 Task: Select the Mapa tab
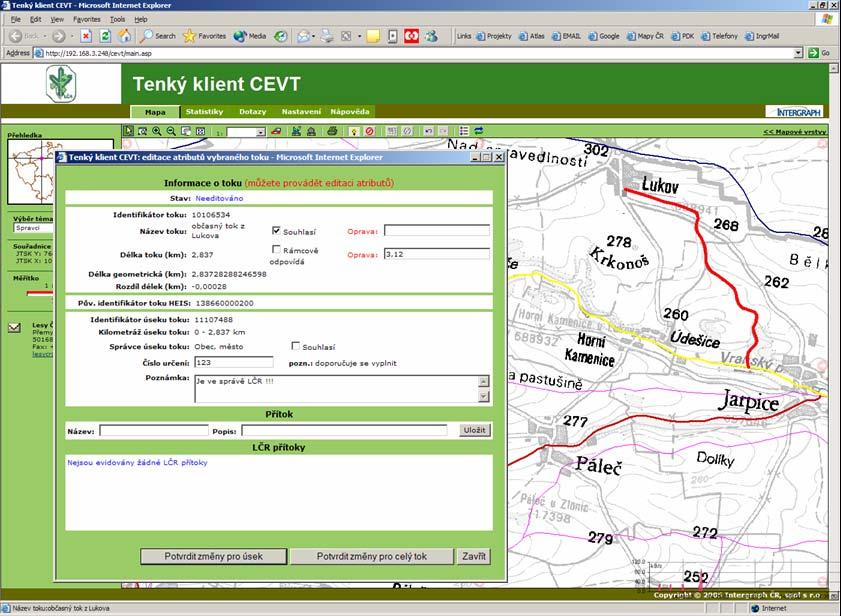tap(155, 112)
